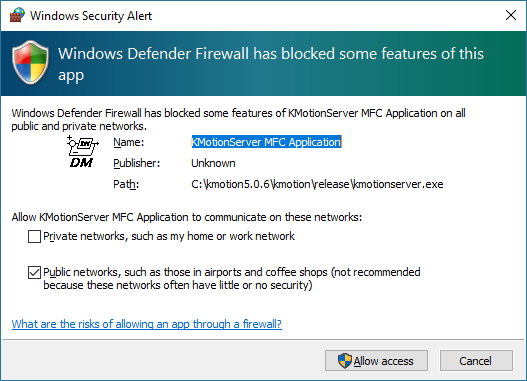Uncheck the Public networks checkbox

tap(34, 272)
